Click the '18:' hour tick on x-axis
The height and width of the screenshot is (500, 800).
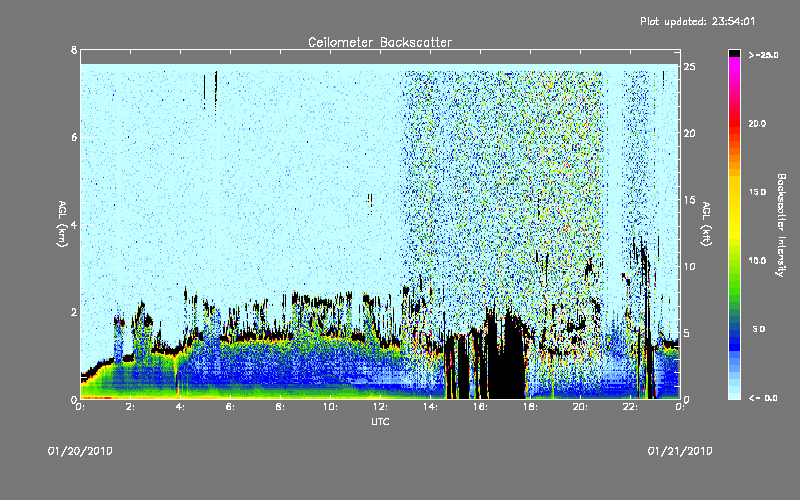click(x=530, y=407)
